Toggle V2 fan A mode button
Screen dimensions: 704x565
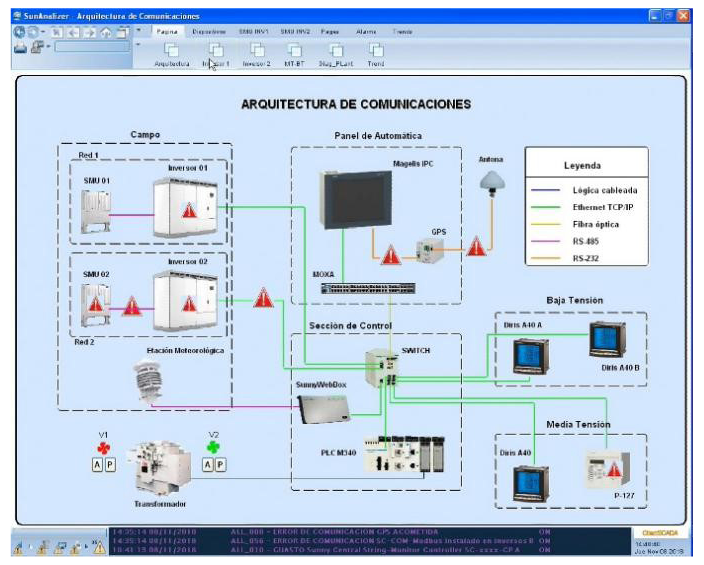[207, 464]
